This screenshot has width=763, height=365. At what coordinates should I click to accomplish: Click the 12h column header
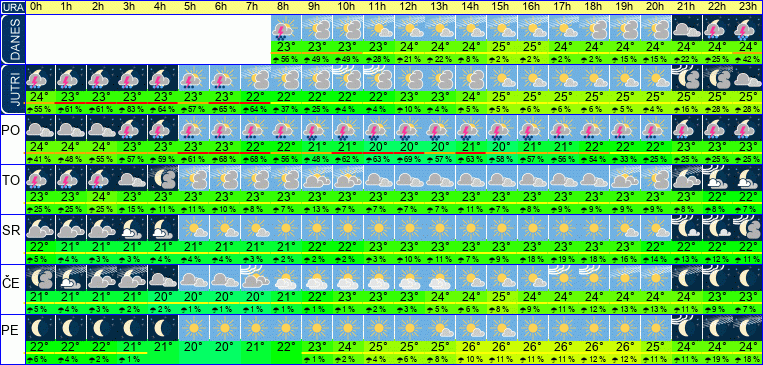[408, 7]
